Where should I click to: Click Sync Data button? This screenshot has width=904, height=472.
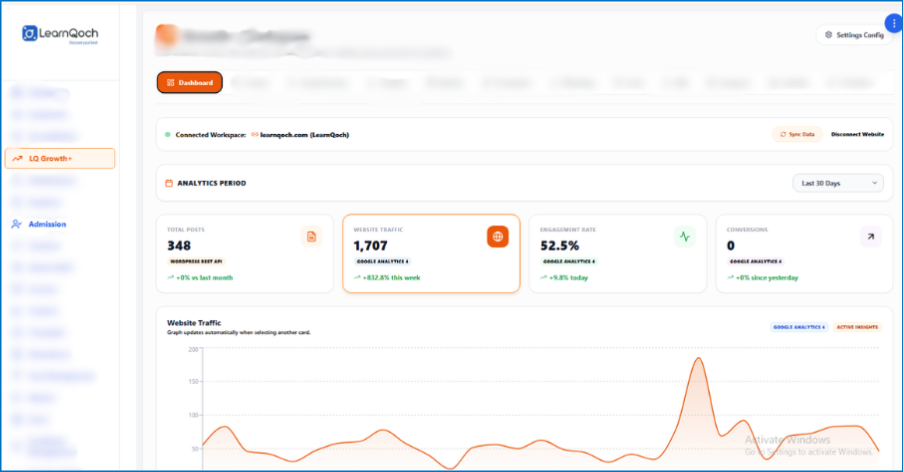[797, 134]
